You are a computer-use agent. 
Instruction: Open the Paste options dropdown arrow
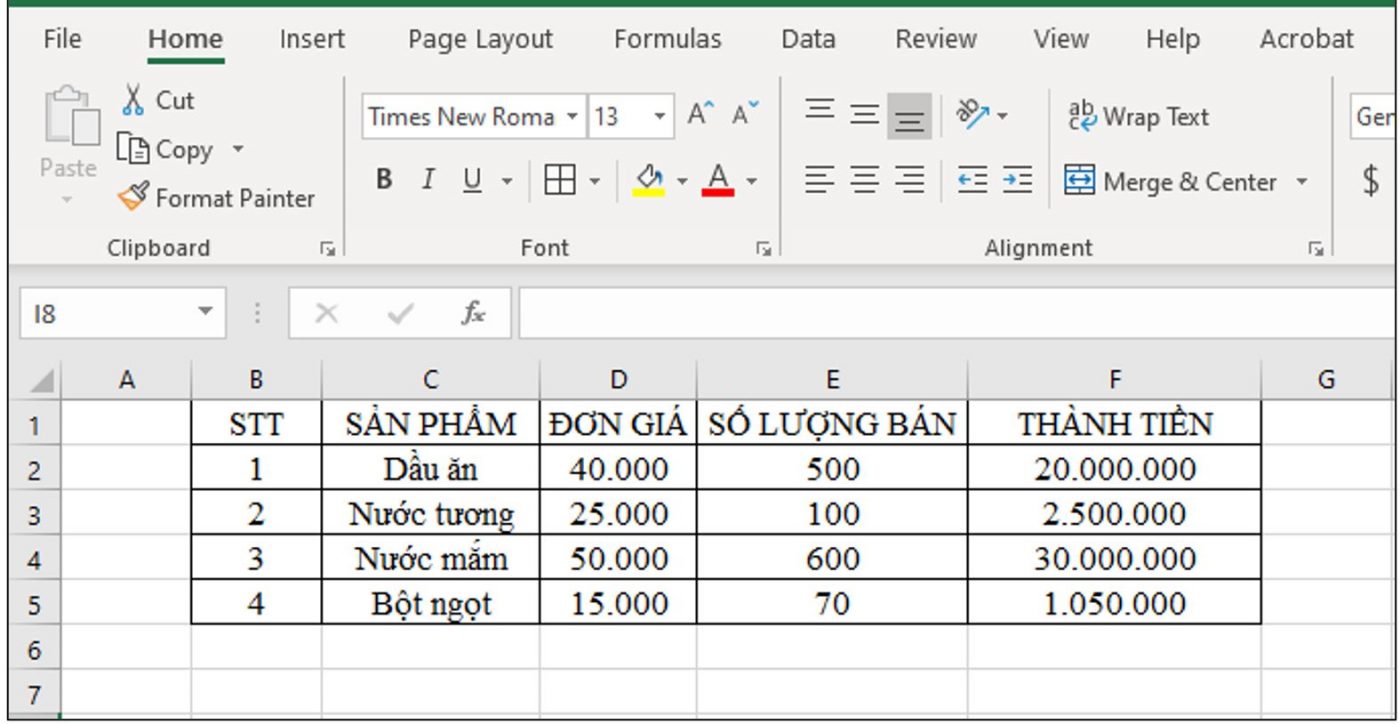click(69, 200)
